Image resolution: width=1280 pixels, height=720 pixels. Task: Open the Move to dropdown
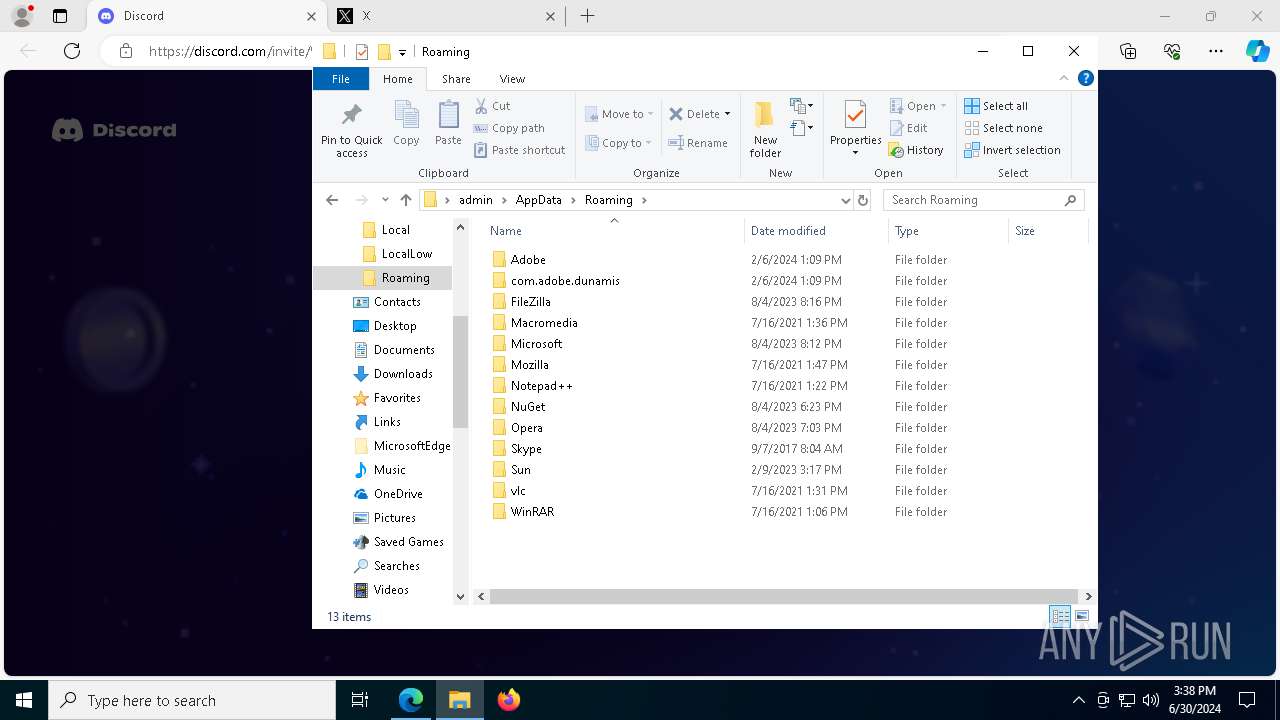[x=619, y=114]
